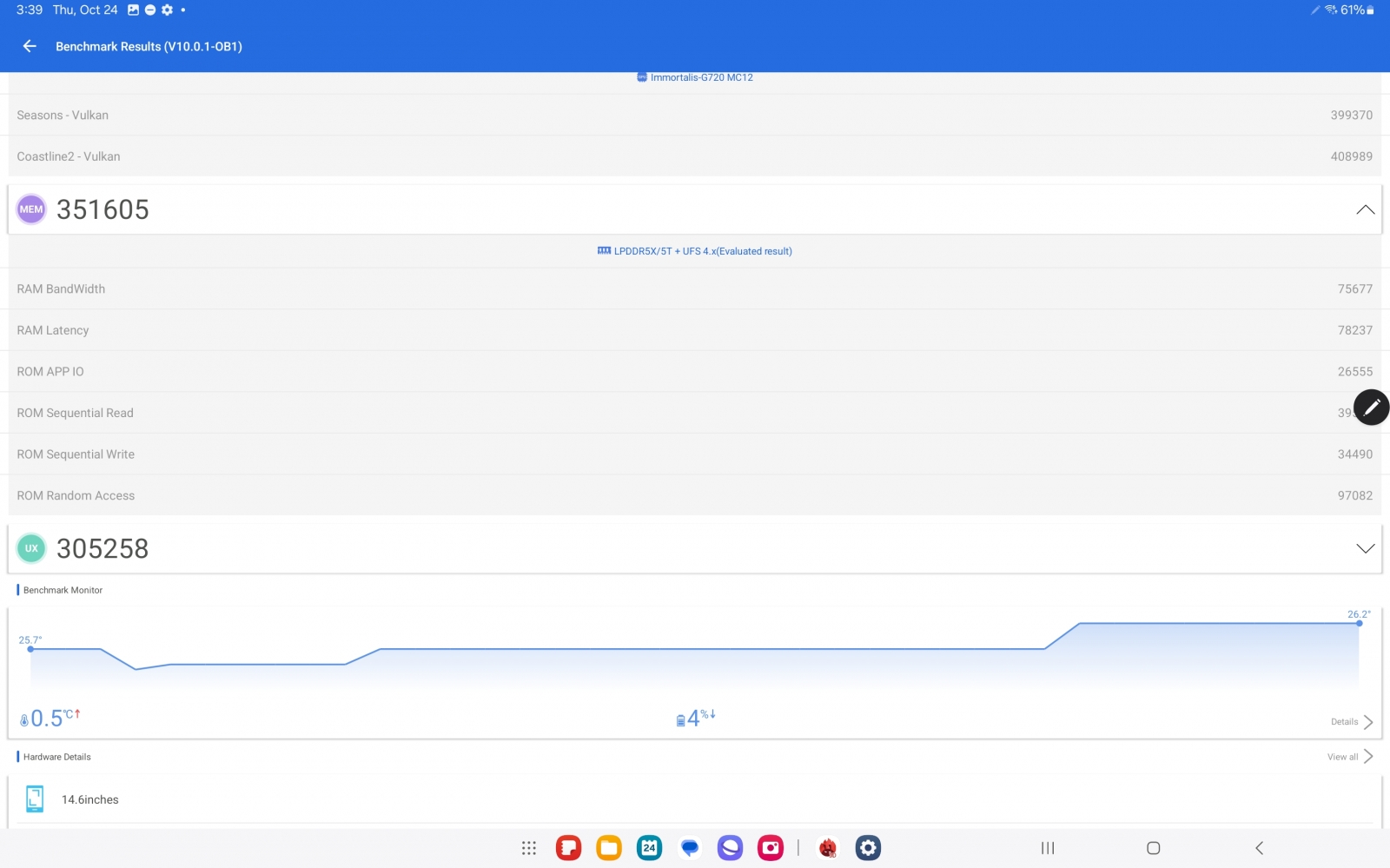This screenshot has width=1390, height=868.
Task: Open Samsung Notes from the taskbar
Action: [568, 848]
